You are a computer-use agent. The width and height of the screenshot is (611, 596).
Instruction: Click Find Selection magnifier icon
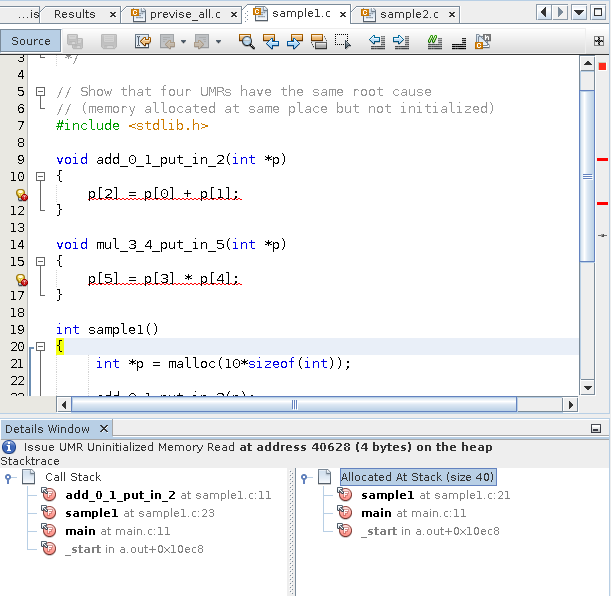(x=247, y=41)
